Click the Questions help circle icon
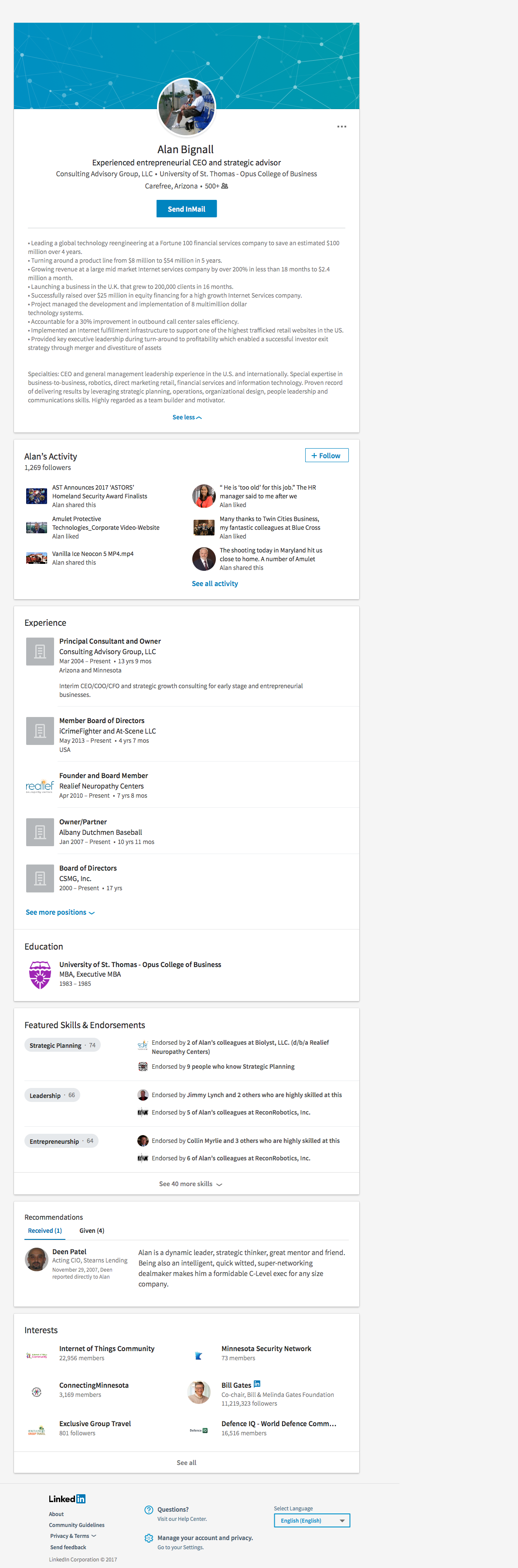This screenshot has height=1568, width=518. [x=149, y=1510]
